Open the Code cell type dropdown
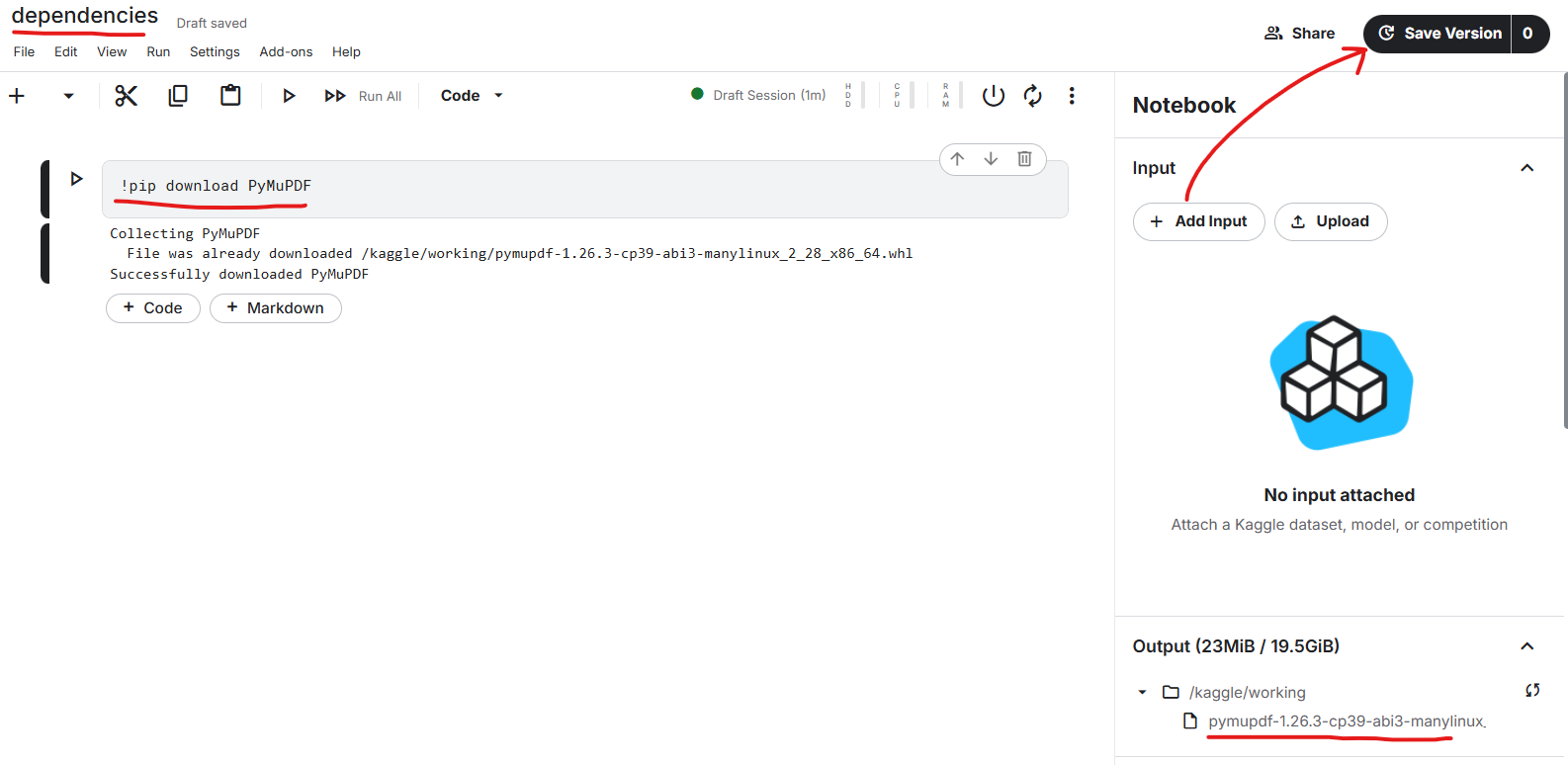The image size is (1568, 765). pyautogui.click(x=472, y=96)
